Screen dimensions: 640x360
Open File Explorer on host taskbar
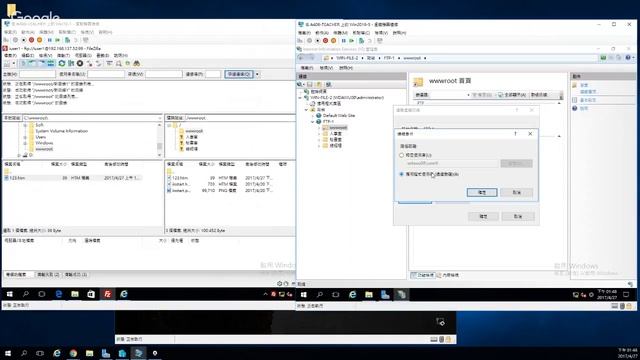(x=89, y=353)
